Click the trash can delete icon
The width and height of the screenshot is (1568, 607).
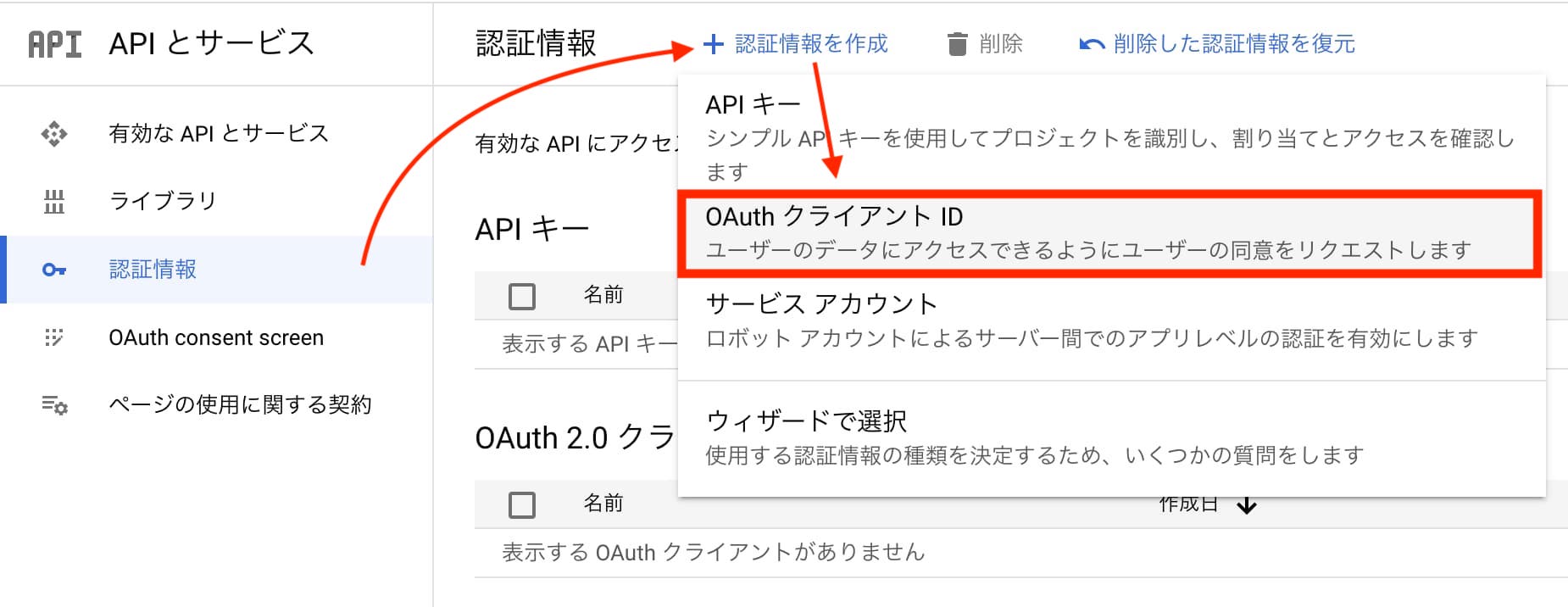click(x=957, y=44)
